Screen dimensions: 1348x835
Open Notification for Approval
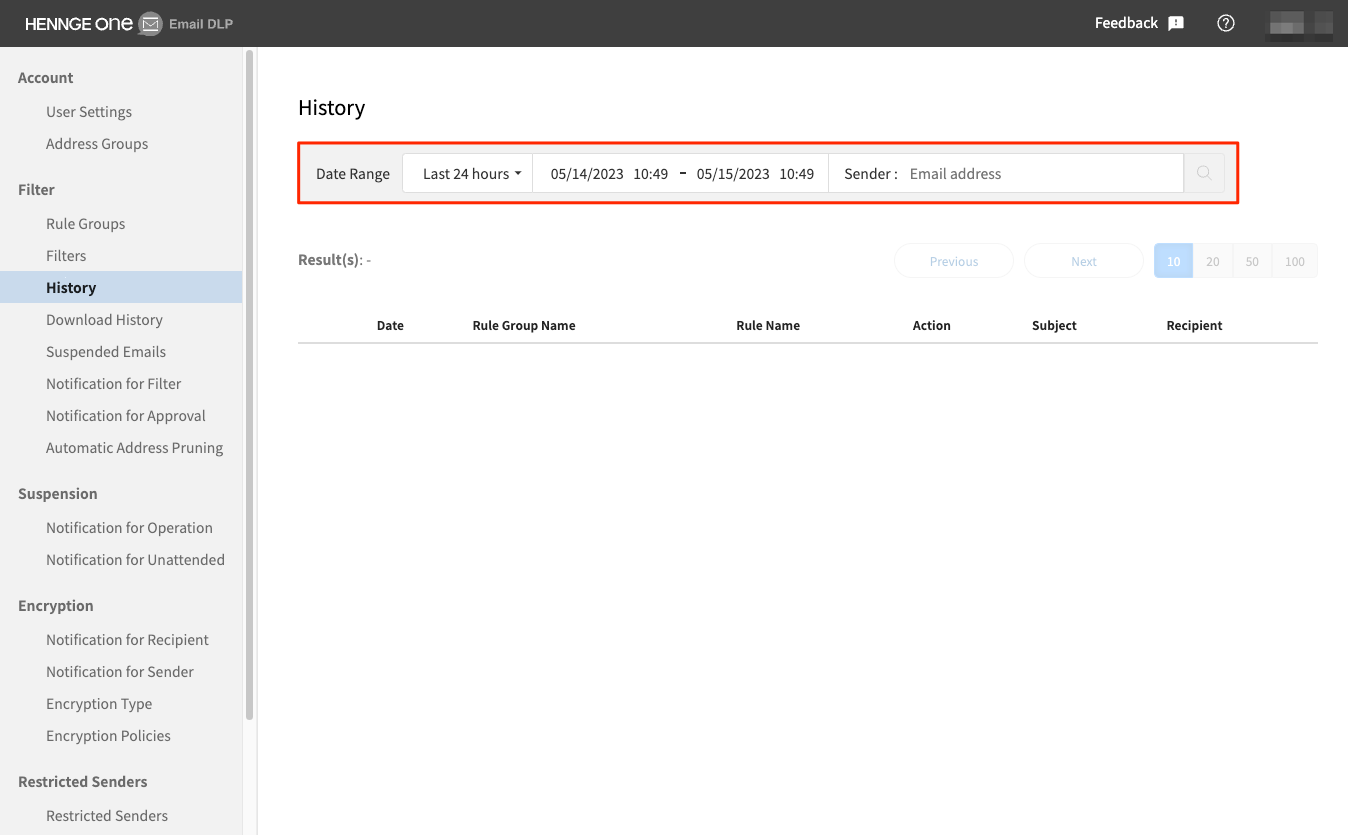(126, 416)
